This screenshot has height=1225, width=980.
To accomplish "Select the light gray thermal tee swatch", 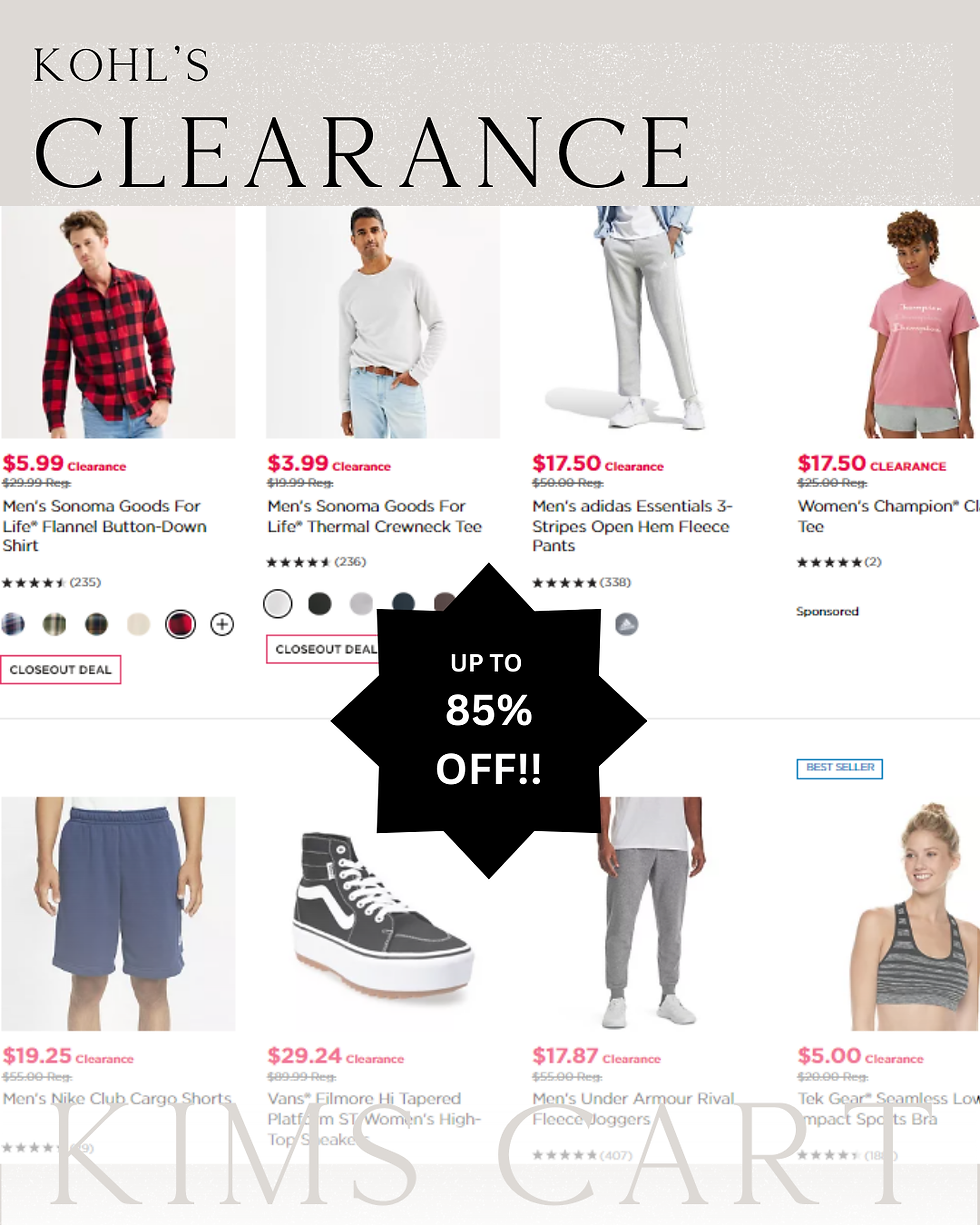I will coord(361,604).
